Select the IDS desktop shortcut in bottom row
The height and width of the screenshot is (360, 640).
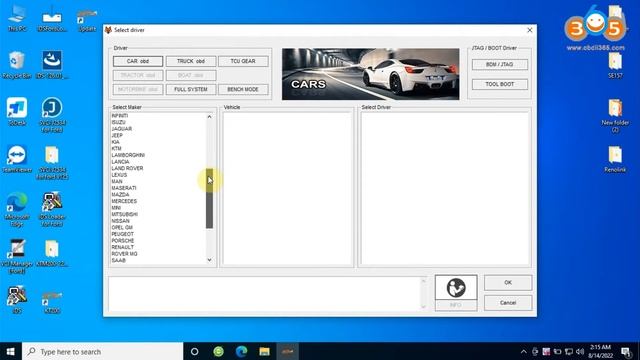coord(17,300)
